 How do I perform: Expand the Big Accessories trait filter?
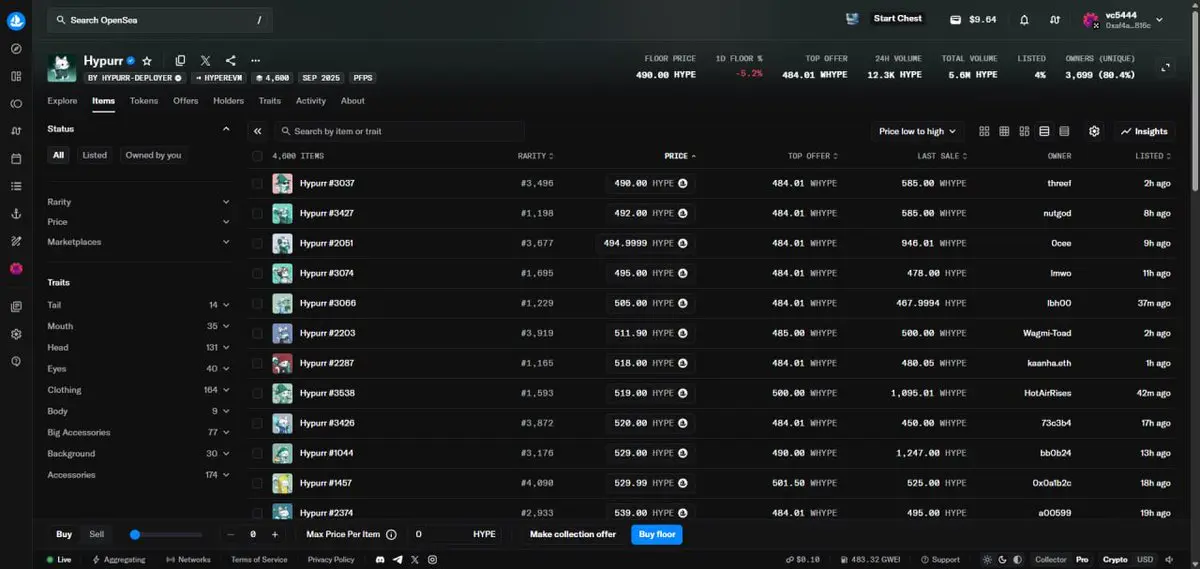point(139,433)
